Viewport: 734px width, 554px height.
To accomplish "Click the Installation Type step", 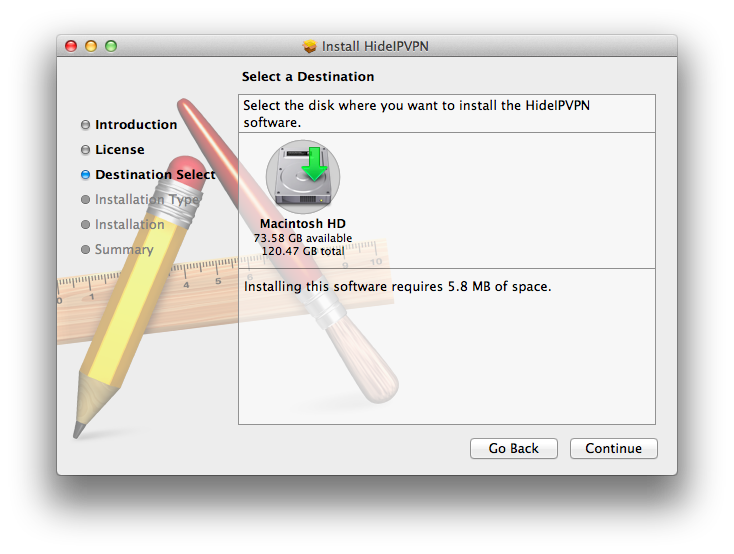I will (x=140, y=200).
